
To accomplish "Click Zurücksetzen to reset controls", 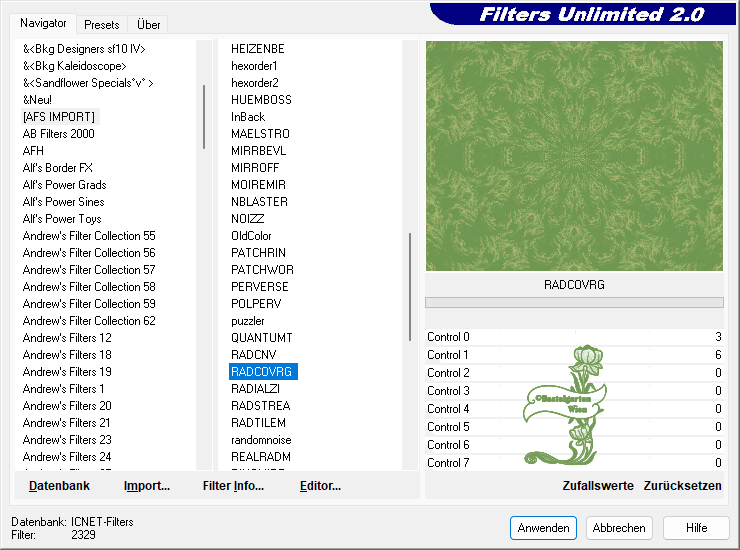I will (x=682, y=486).
